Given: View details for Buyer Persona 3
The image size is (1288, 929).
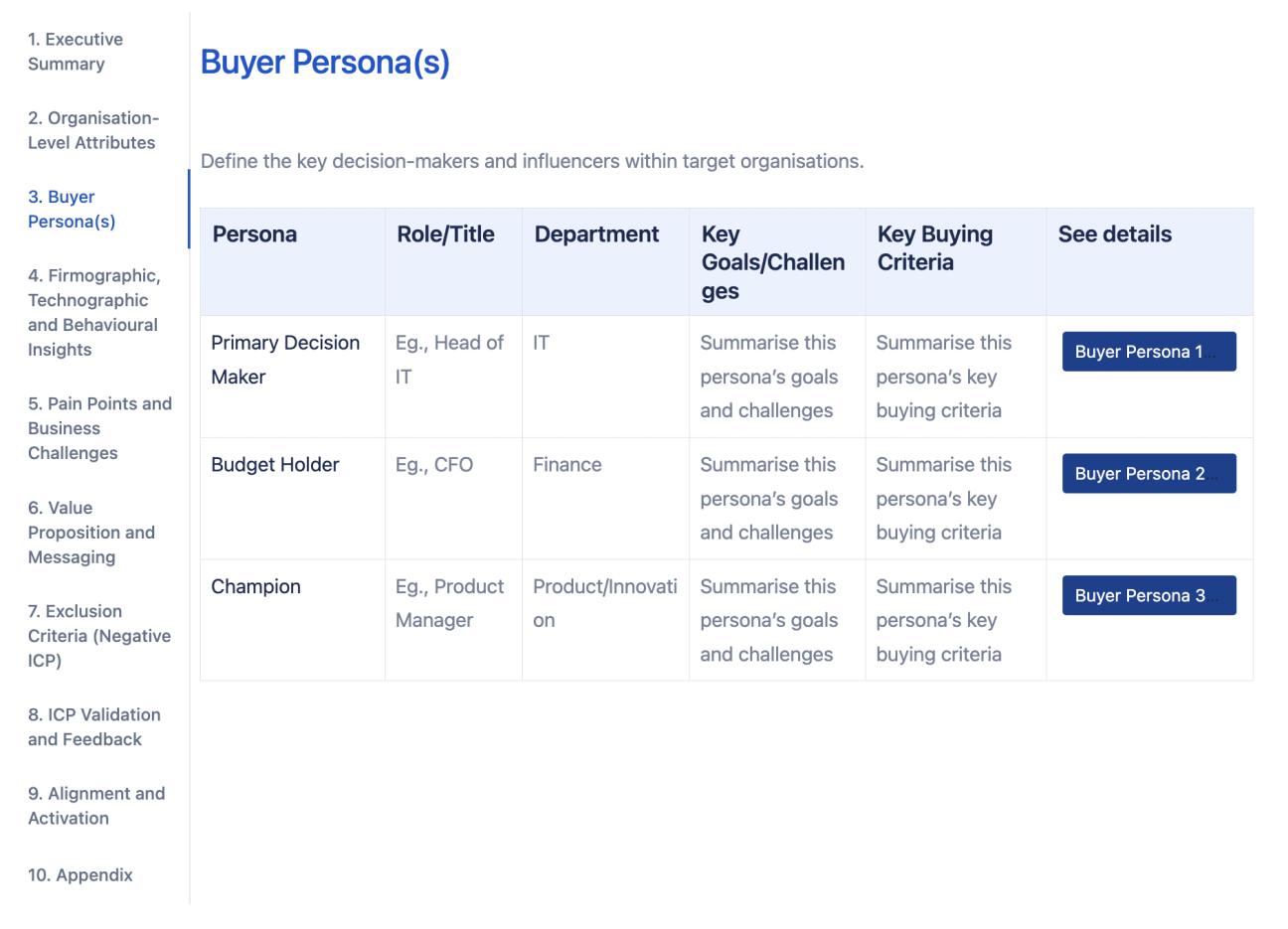Looking at the screenshot, I should point(1149,595).
